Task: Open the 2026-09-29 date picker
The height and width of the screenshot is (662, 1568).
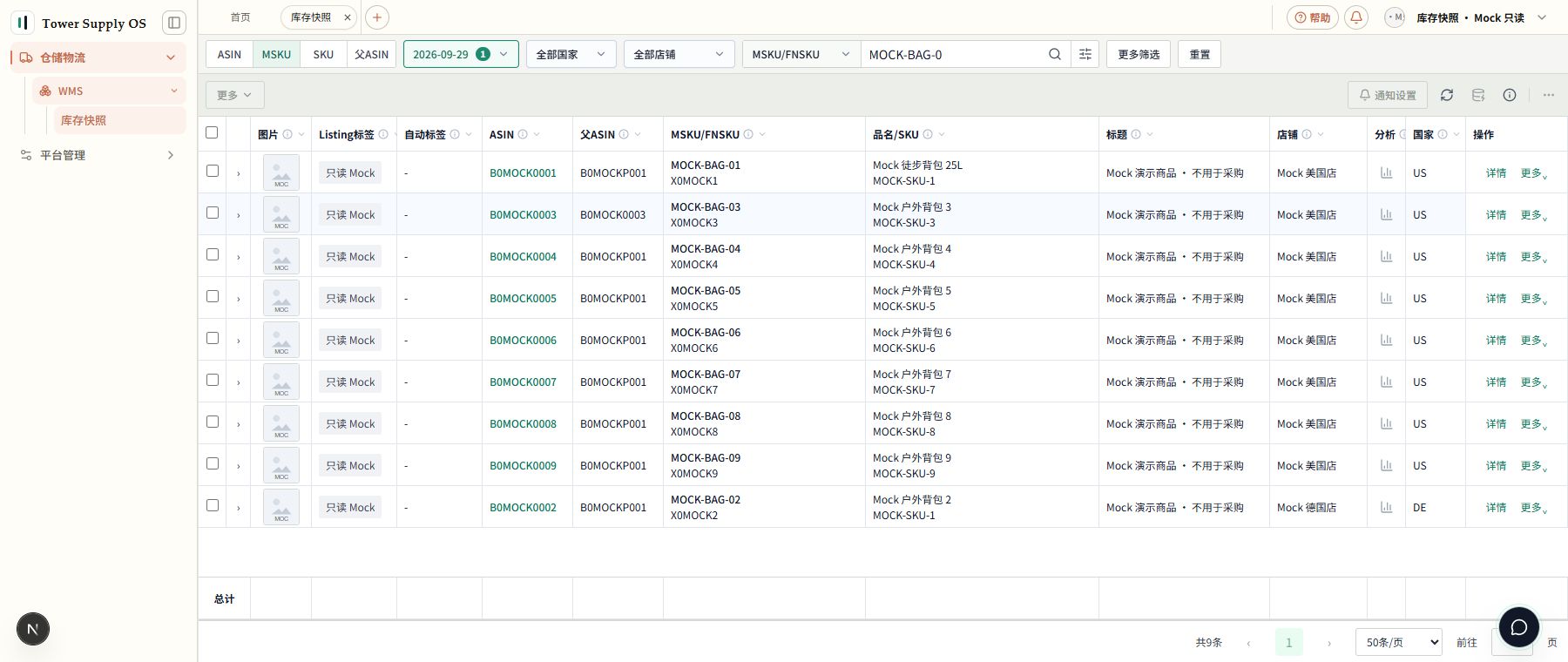Action: pyautogui.click(x=461, y=54)
